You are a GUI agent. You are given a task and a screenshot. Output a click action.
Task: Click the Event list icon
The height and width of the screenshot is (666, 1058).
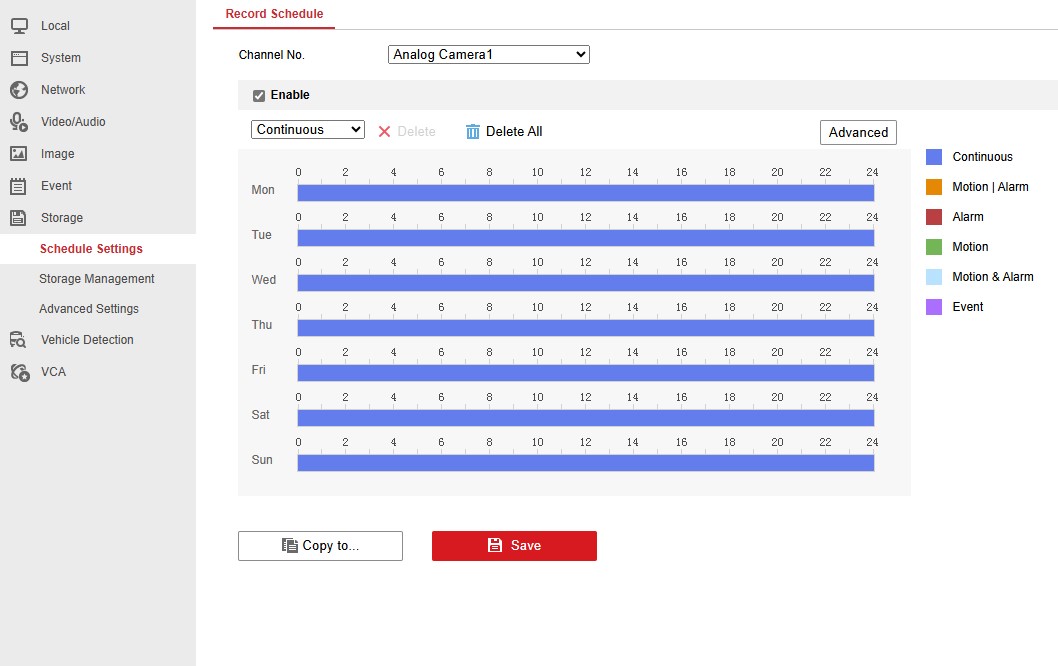point(19,186)
